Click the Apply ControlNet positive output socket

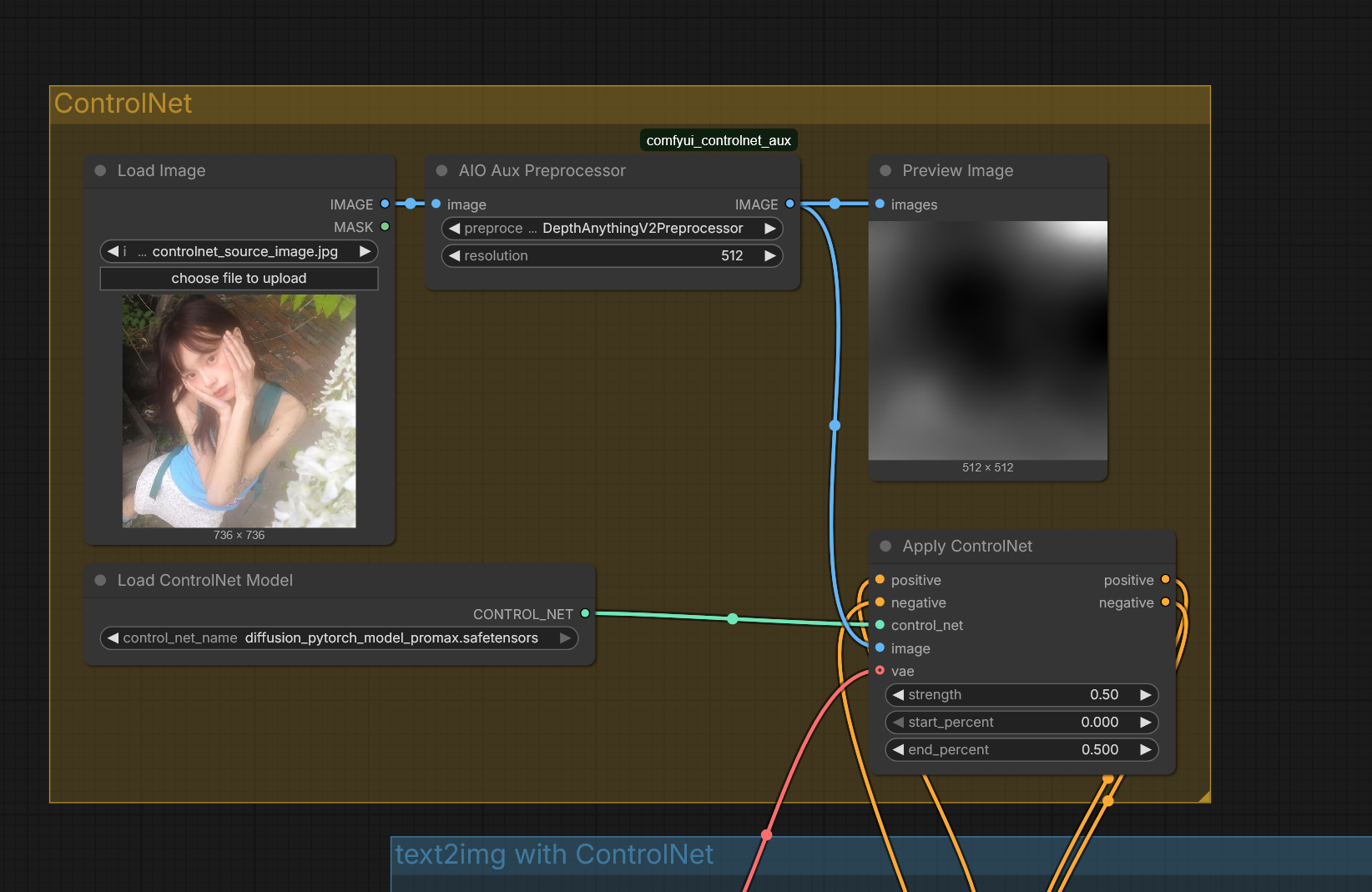[x=1165, y=579]
